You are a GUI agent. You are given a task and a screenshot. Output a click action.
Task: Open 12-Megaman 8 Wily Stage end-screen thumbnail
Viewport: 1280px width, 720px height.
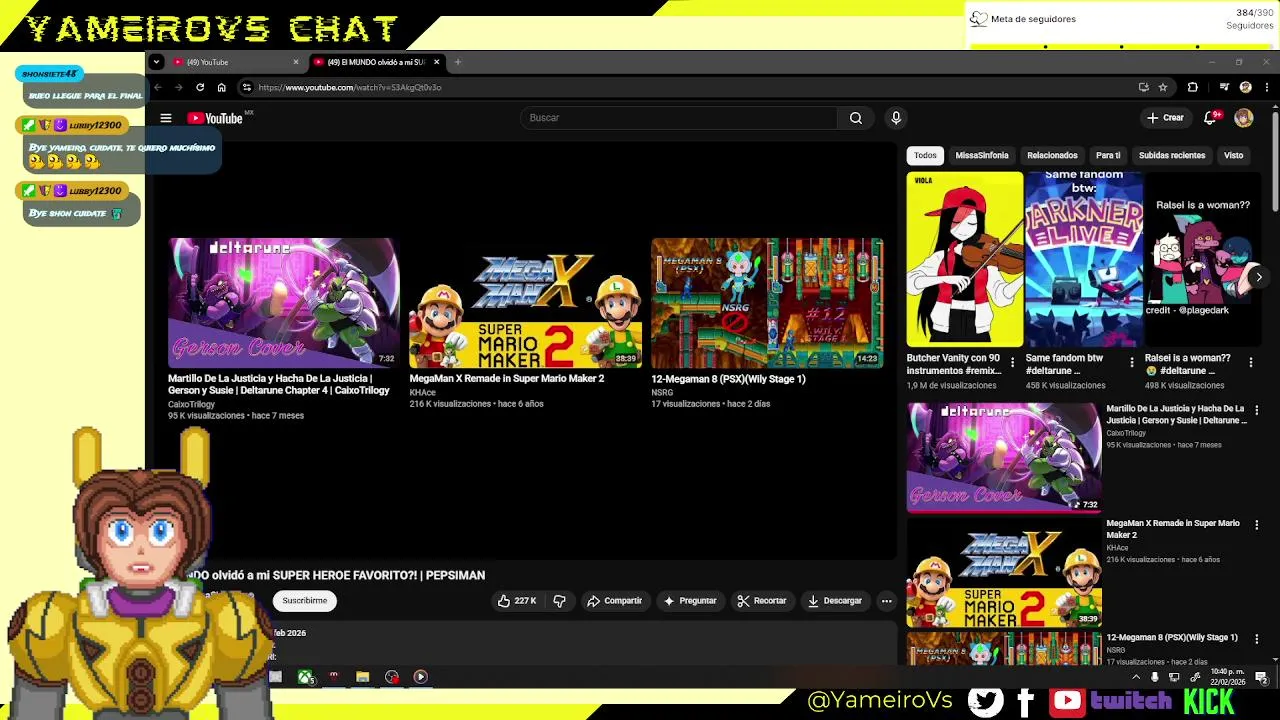[767, 303]
